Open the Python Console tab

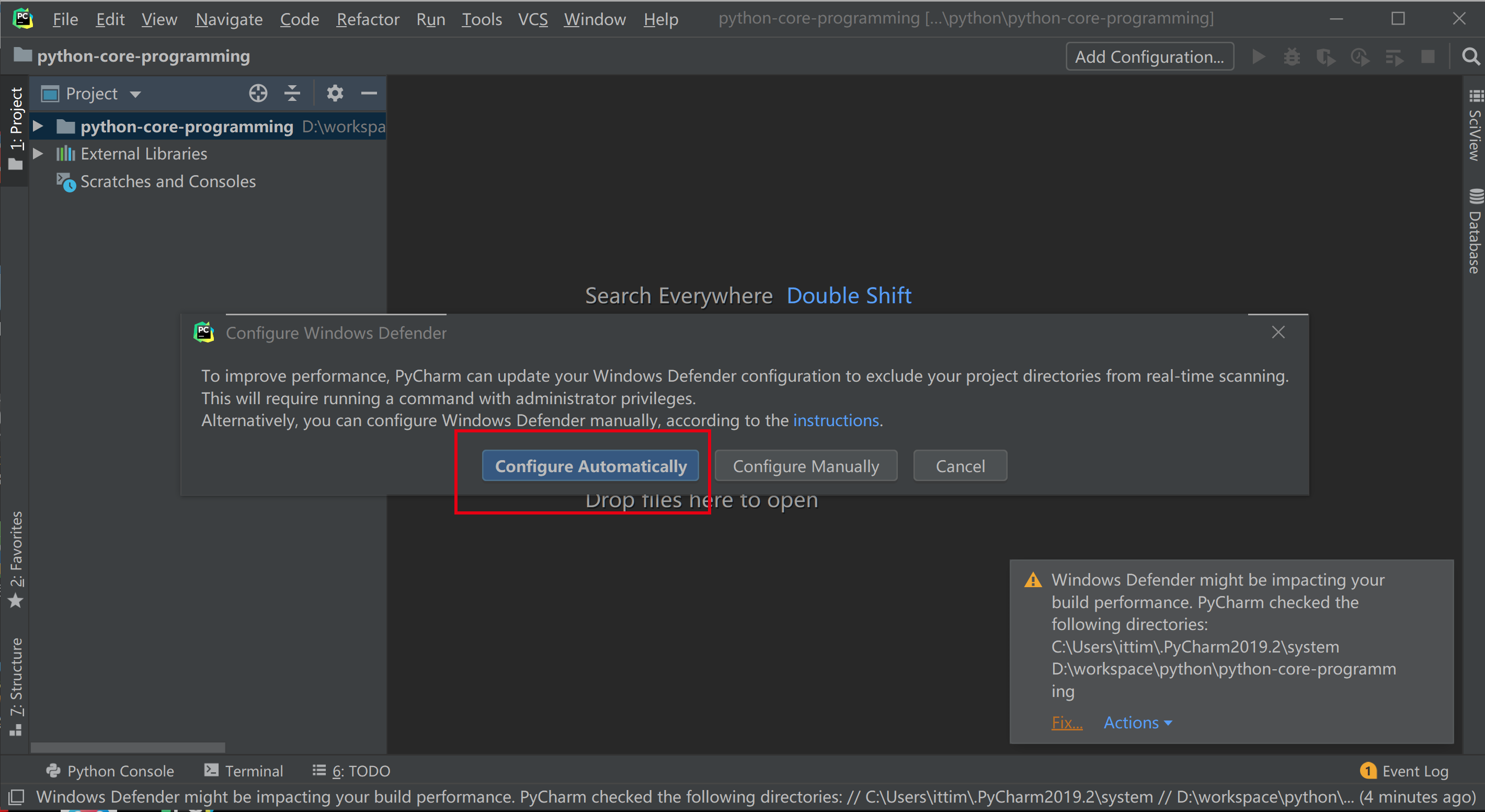pos(109,771)
